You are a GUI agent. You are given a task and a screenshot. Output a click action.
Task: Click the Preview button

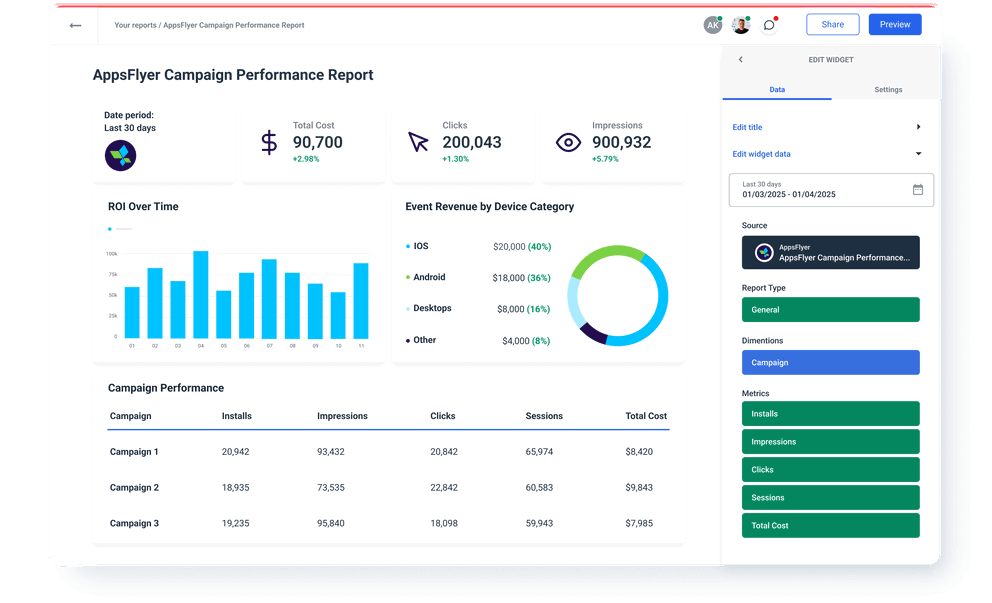pos(894,24)
